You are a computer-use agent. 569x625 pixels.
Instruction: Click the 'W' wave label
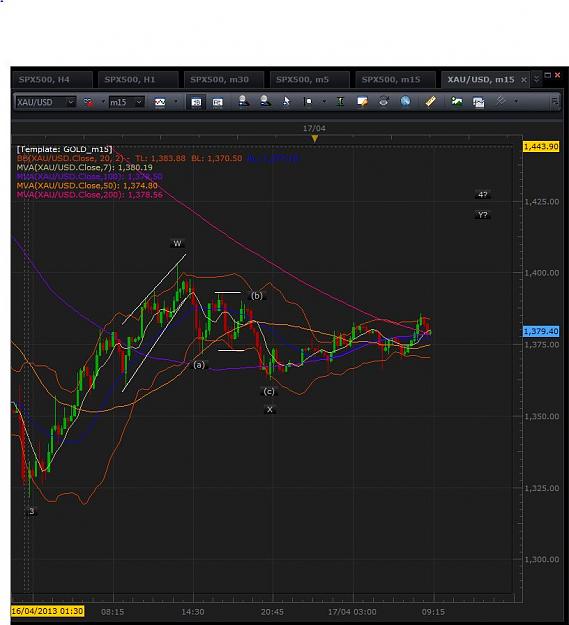(x=177, y=244)
